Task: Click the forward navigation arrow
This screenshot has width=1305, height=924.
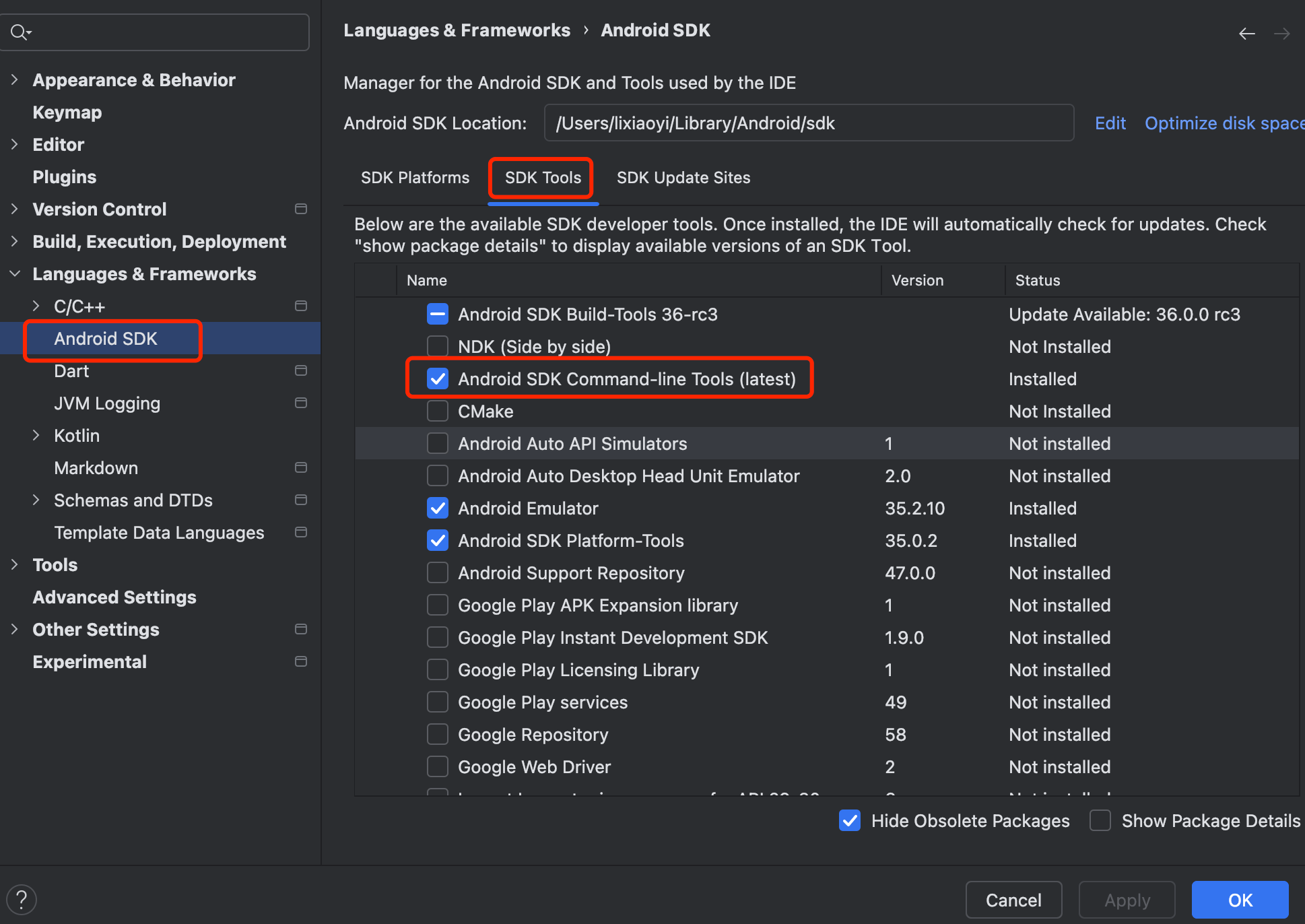Action: pos(1281,34)
